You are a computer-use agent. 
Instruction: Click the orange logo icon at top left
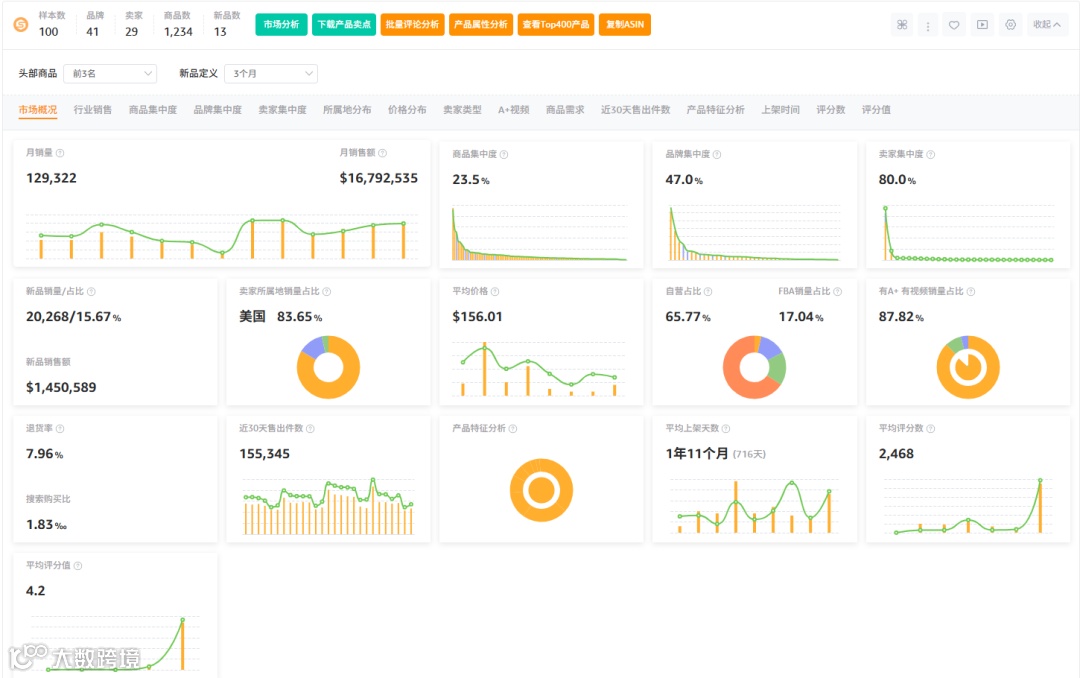pyautogui.click(x=21, y=25)
